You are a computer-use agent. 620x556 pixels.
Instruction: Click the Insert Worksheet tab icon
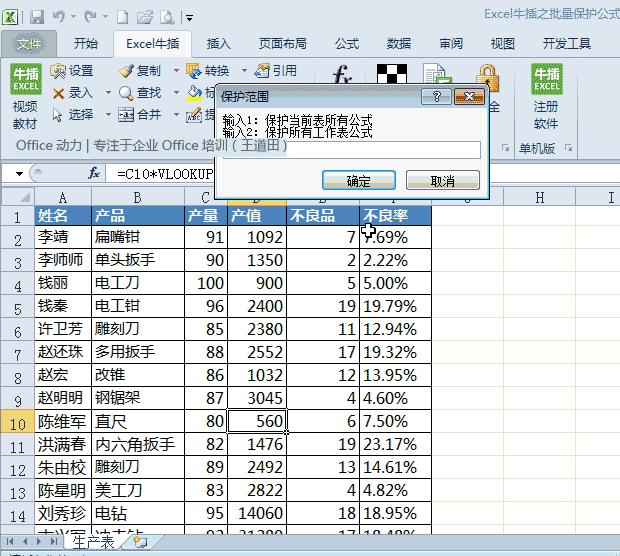point(140,542)
